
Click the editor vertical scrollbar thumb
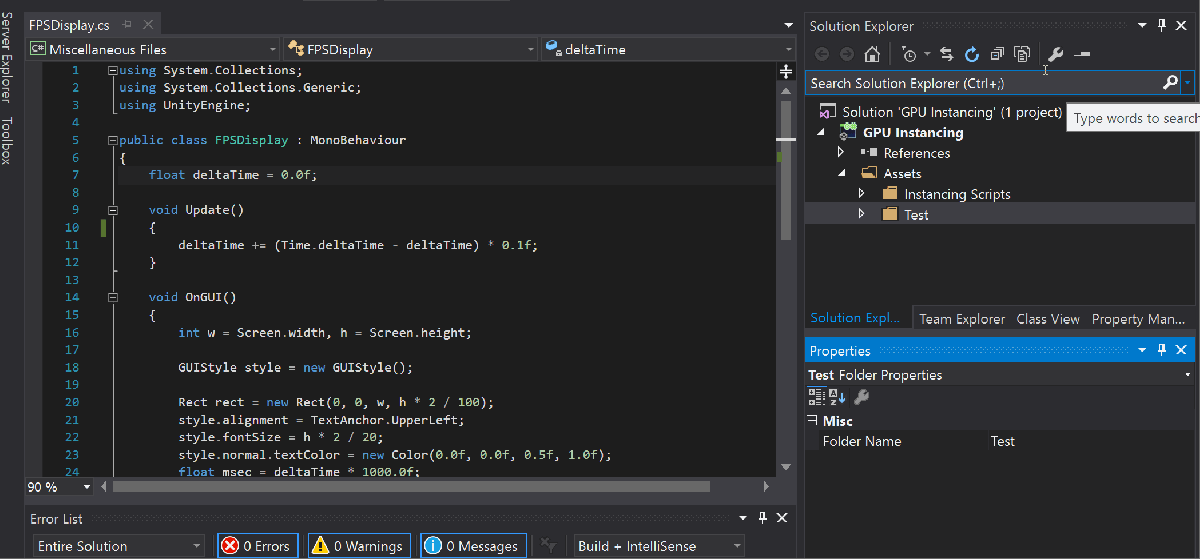785,173
